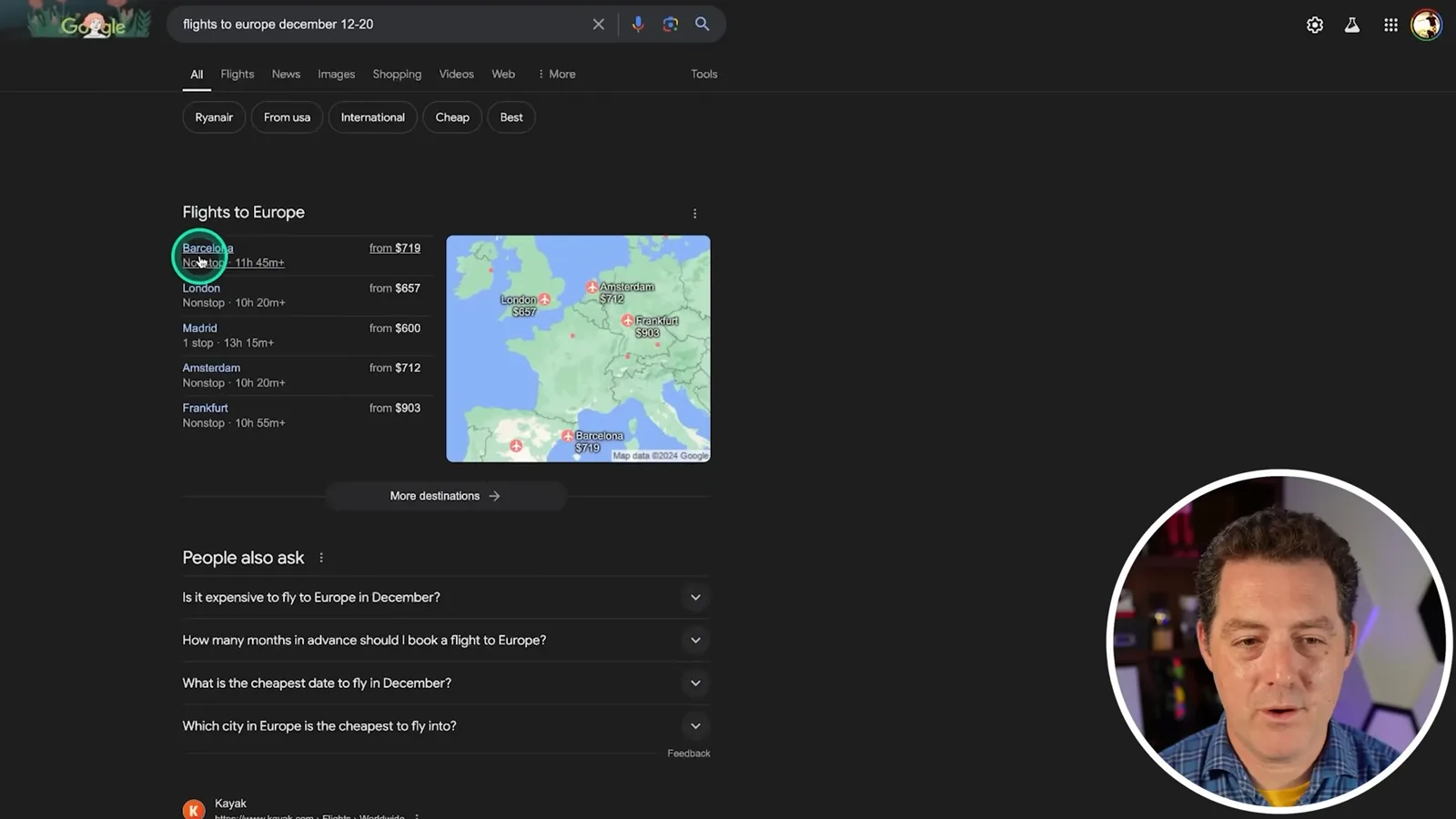This screenshot has width=1456, height=819.
Task: Switch to the News tab
Action: (286, 75)
